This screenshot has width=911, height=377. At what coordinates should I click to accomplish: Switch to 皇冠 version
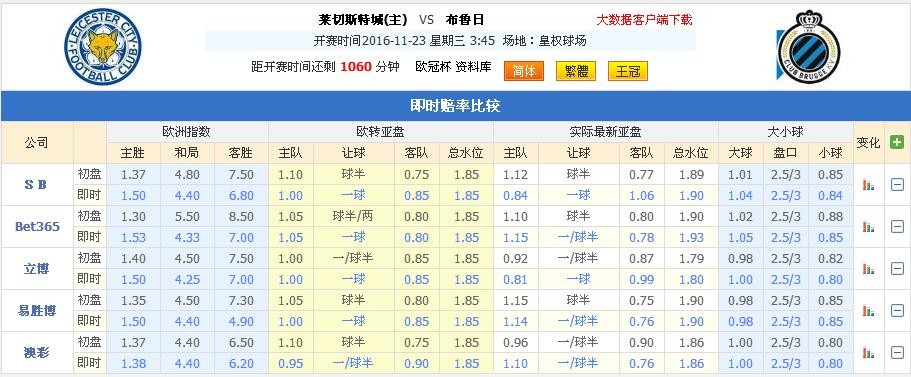[627, 71]
